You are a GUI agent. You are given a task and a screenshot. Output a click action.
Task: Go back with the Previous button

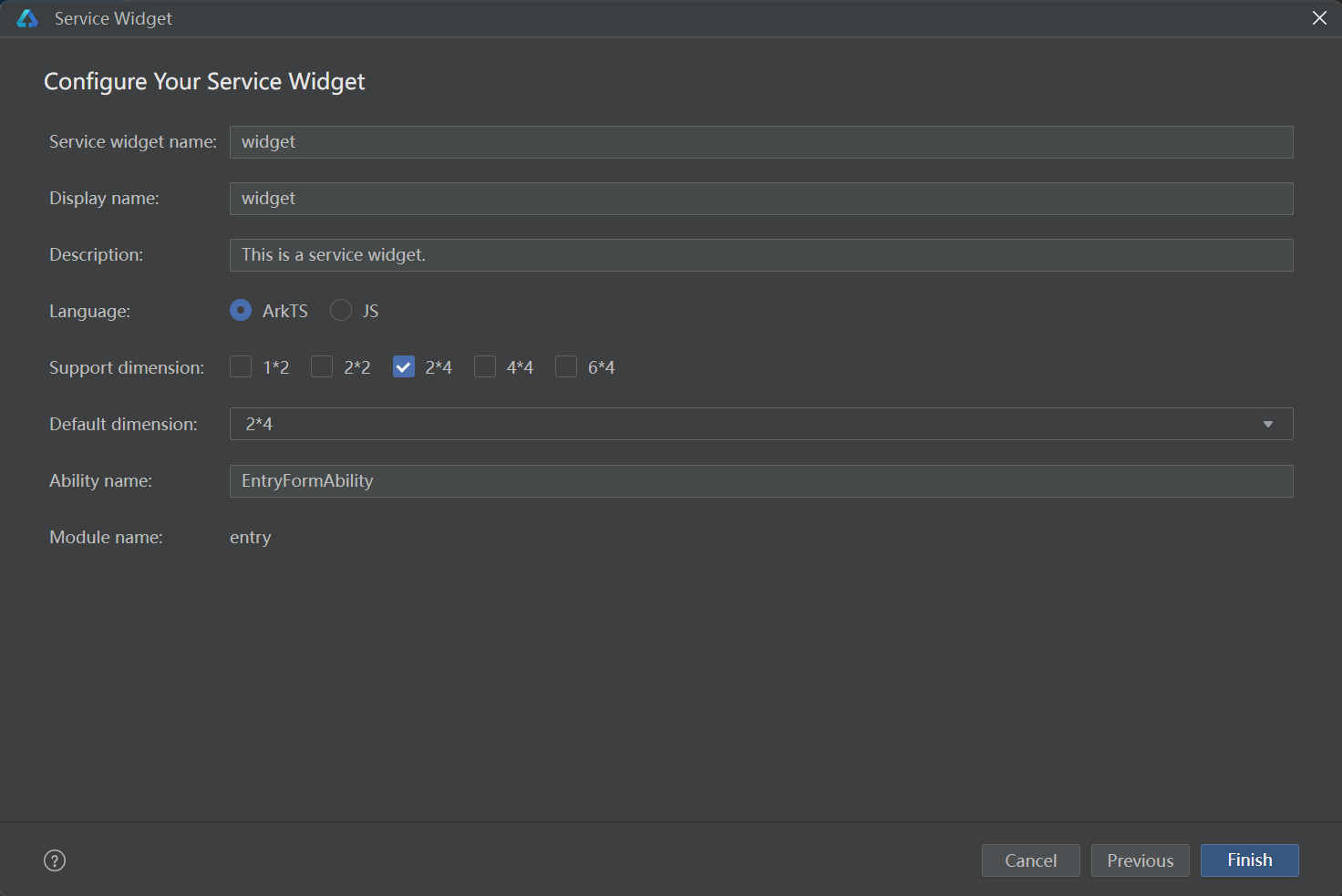(1140, 860)
